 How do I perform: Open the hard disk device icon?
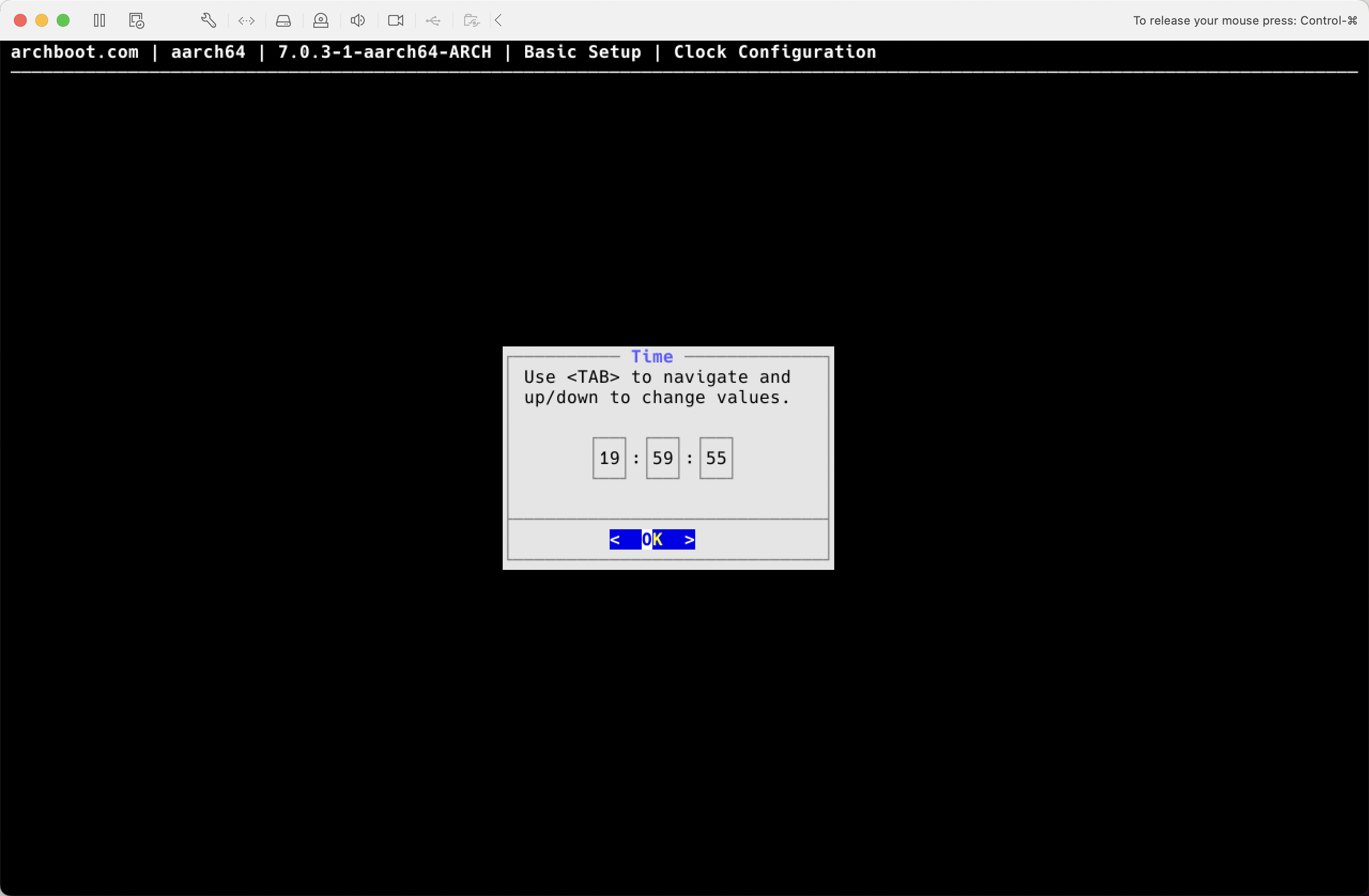283,21
